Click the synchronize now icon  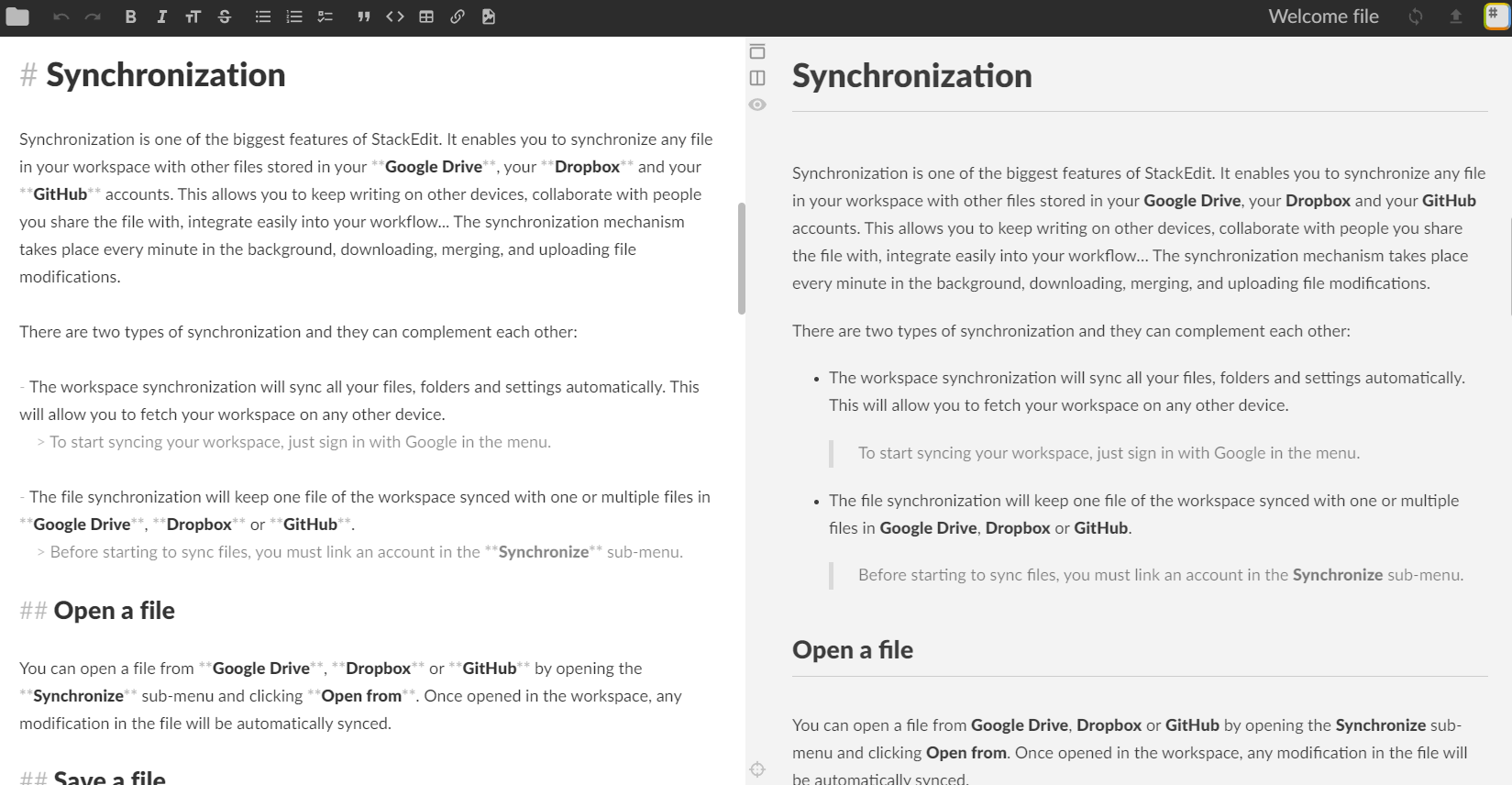click(x=1416, y=17)
